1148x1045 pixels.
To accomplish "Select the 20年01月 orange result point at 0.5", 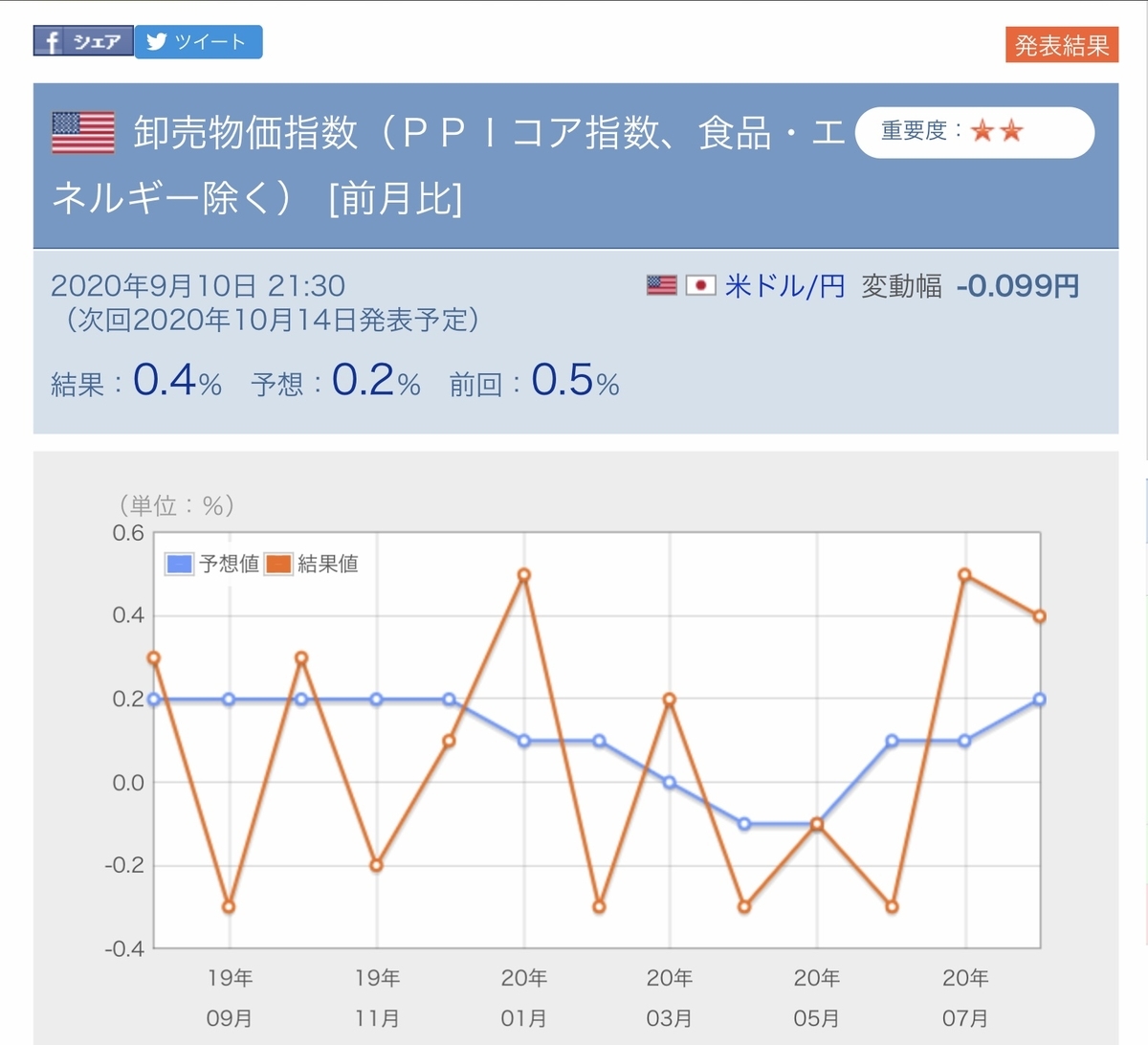I will tap(523, 575).
